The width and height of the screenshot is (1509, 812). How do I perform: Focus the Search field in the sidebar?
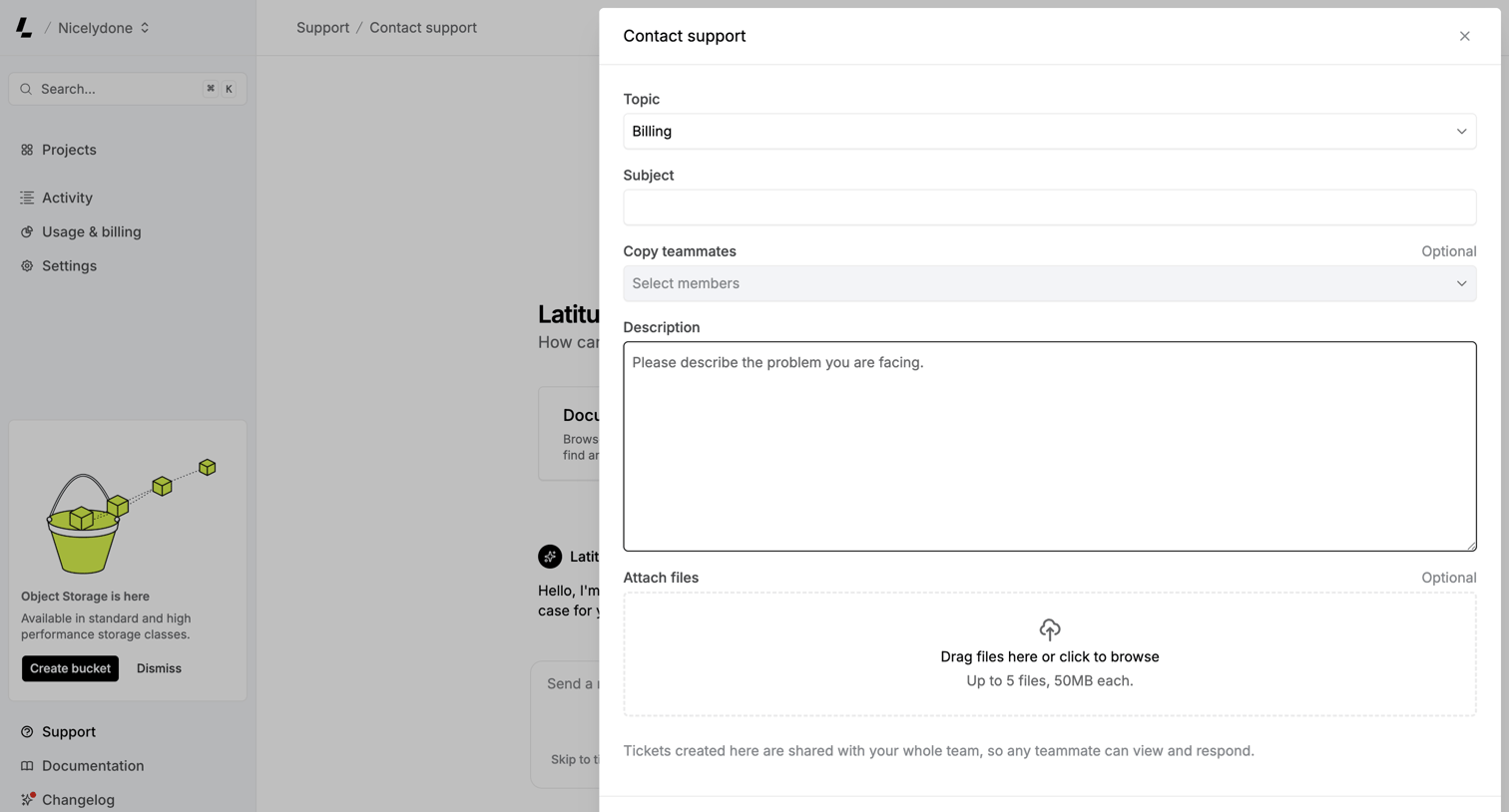128,89
